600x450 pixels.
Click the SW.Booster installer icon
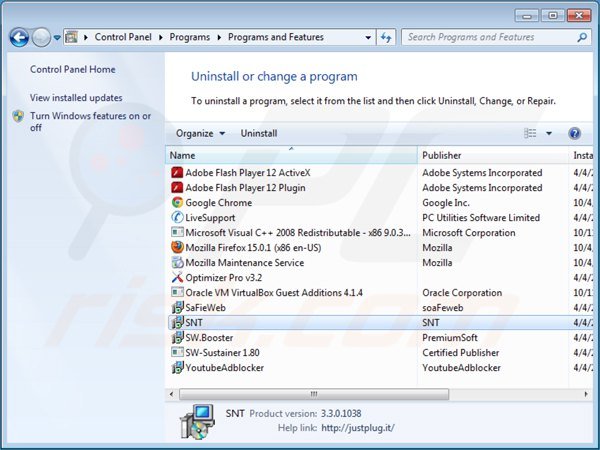[x=177, y=338]
